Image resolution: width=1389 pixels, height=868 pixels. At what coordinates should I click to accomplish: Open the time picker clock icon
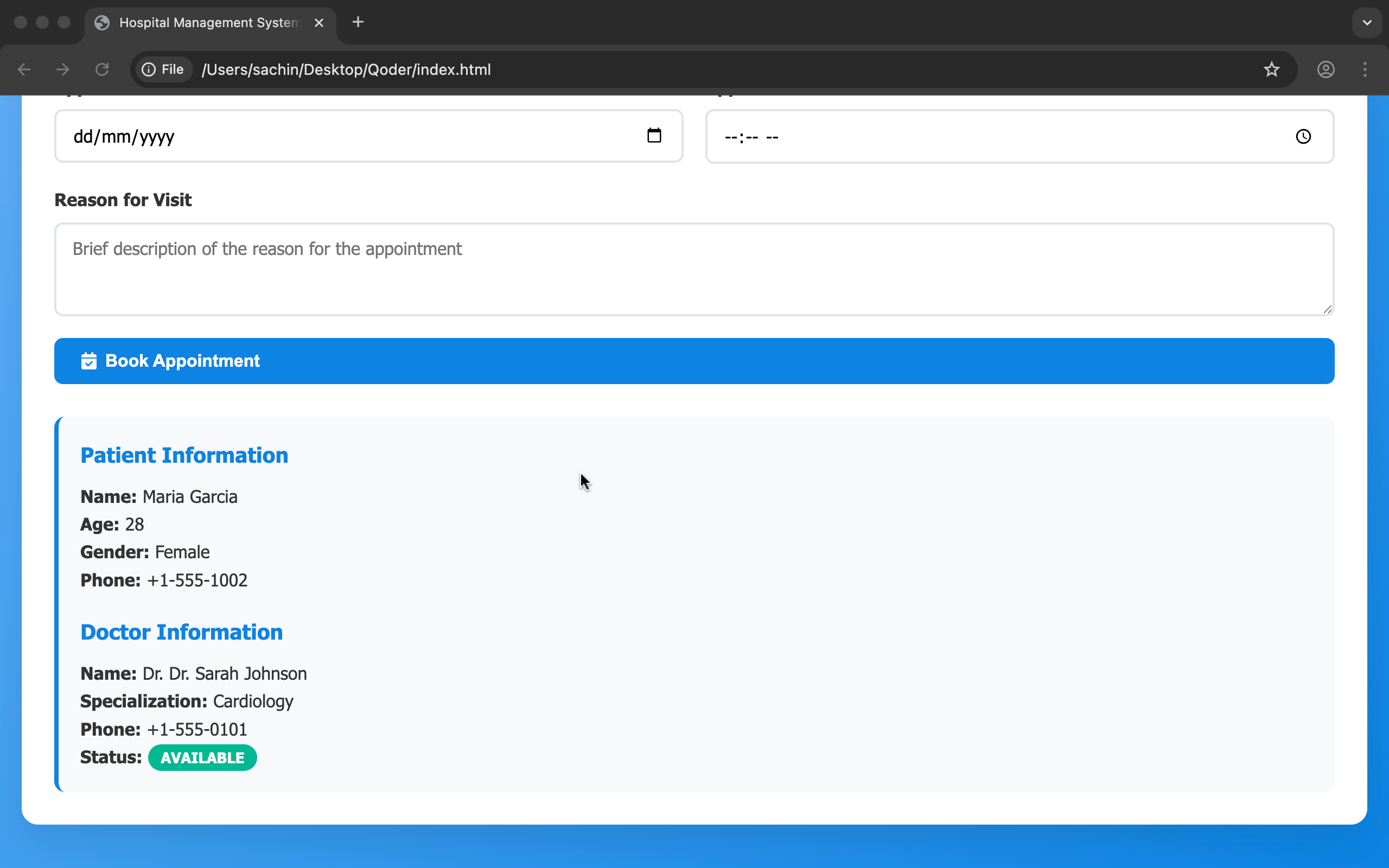pyautogui.click(x=1303, y=137)
